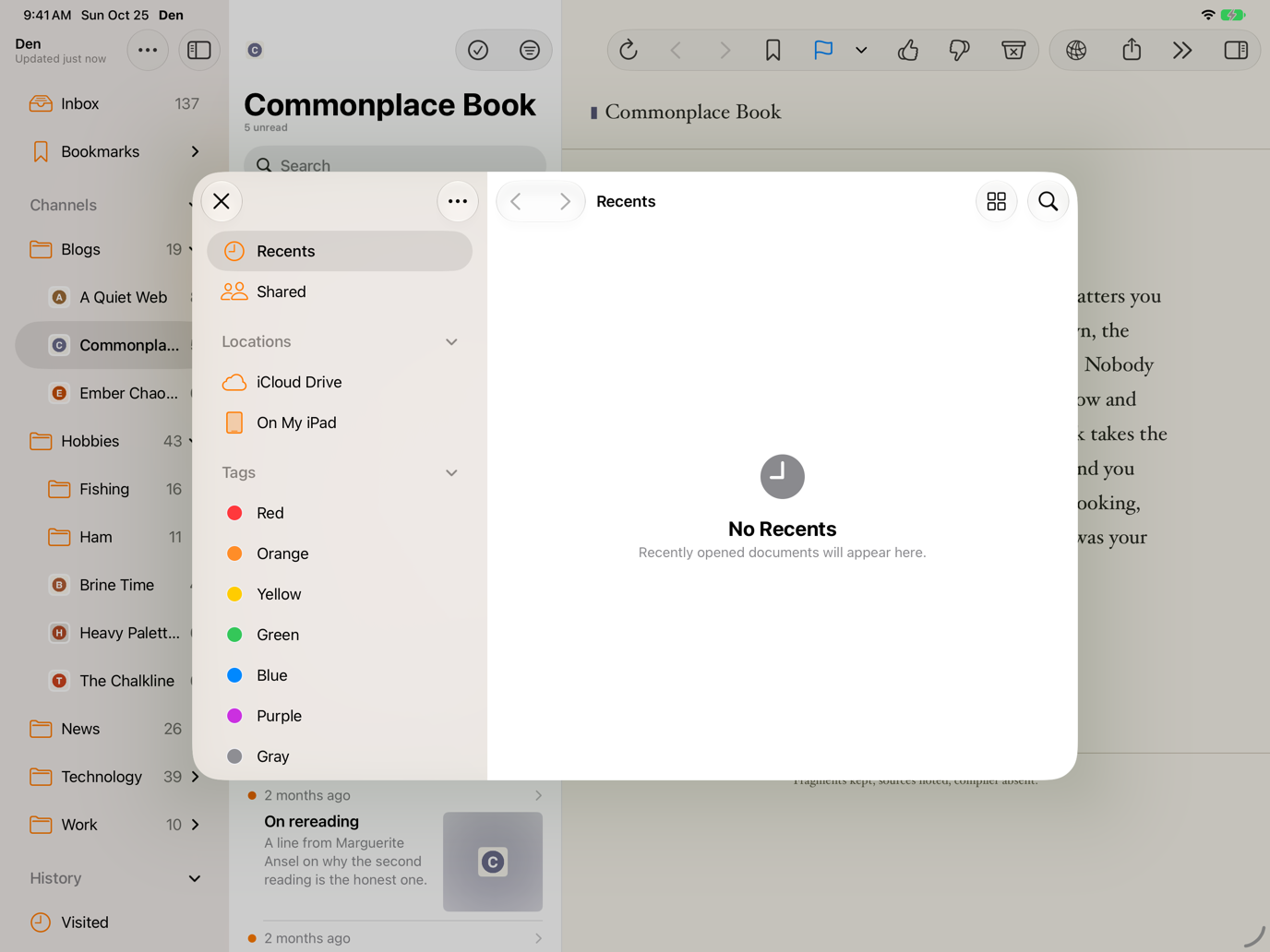Expand the Technology folder
The width and height of the screenshot is (1270, 952).
click(x=195, y=777)
